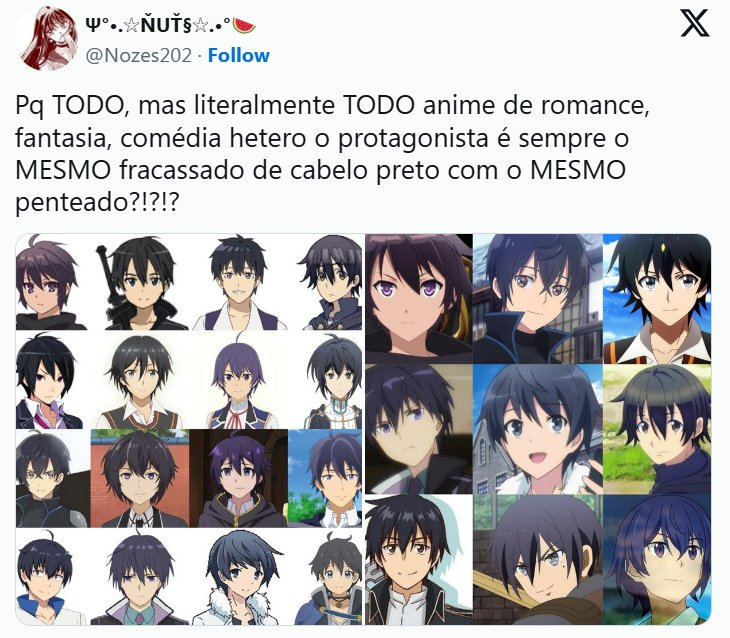
Task: Click the brick-wall background character portrait
Action: click(140, 479)
